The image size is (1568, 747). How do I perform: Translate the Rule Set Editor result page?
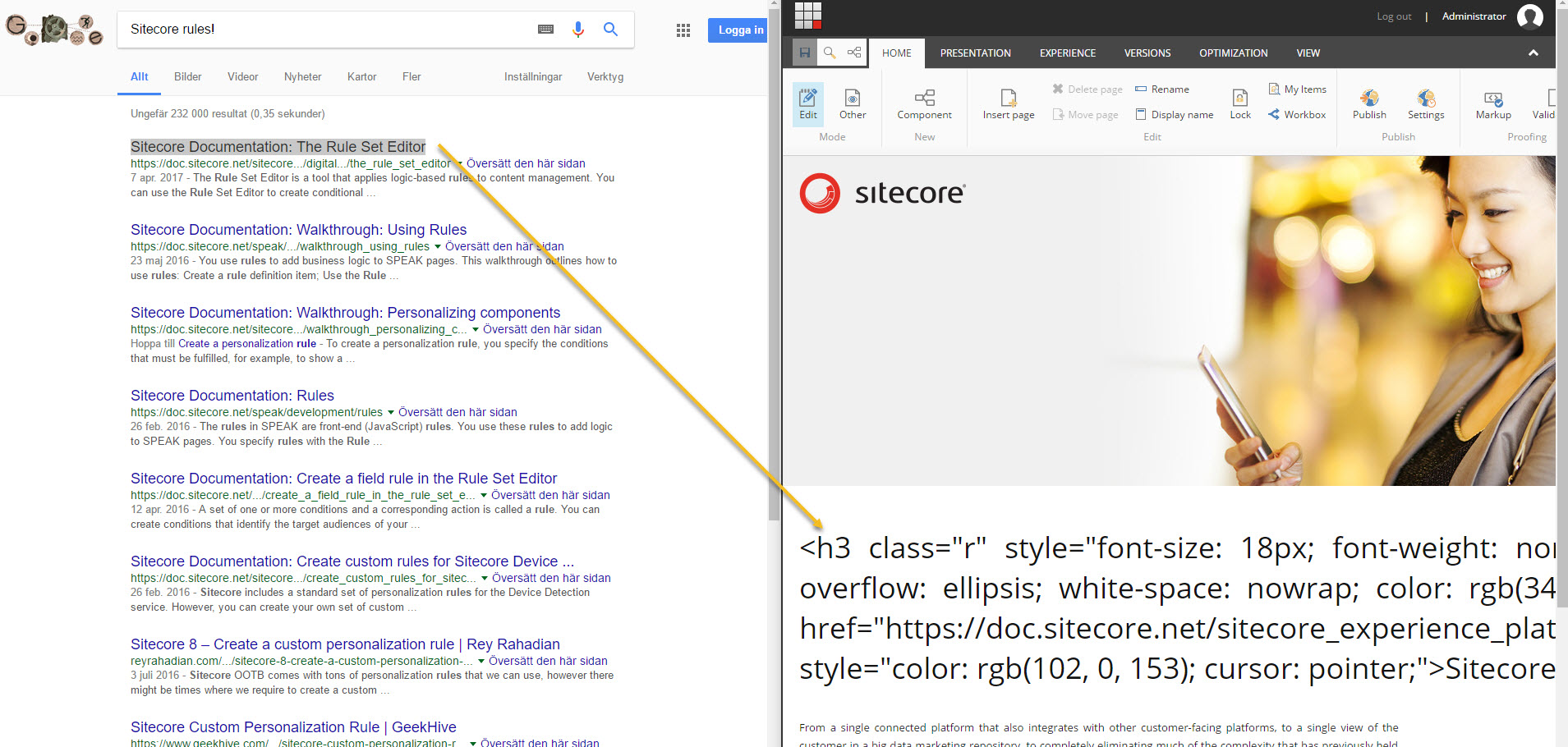[x=526, y=163]
